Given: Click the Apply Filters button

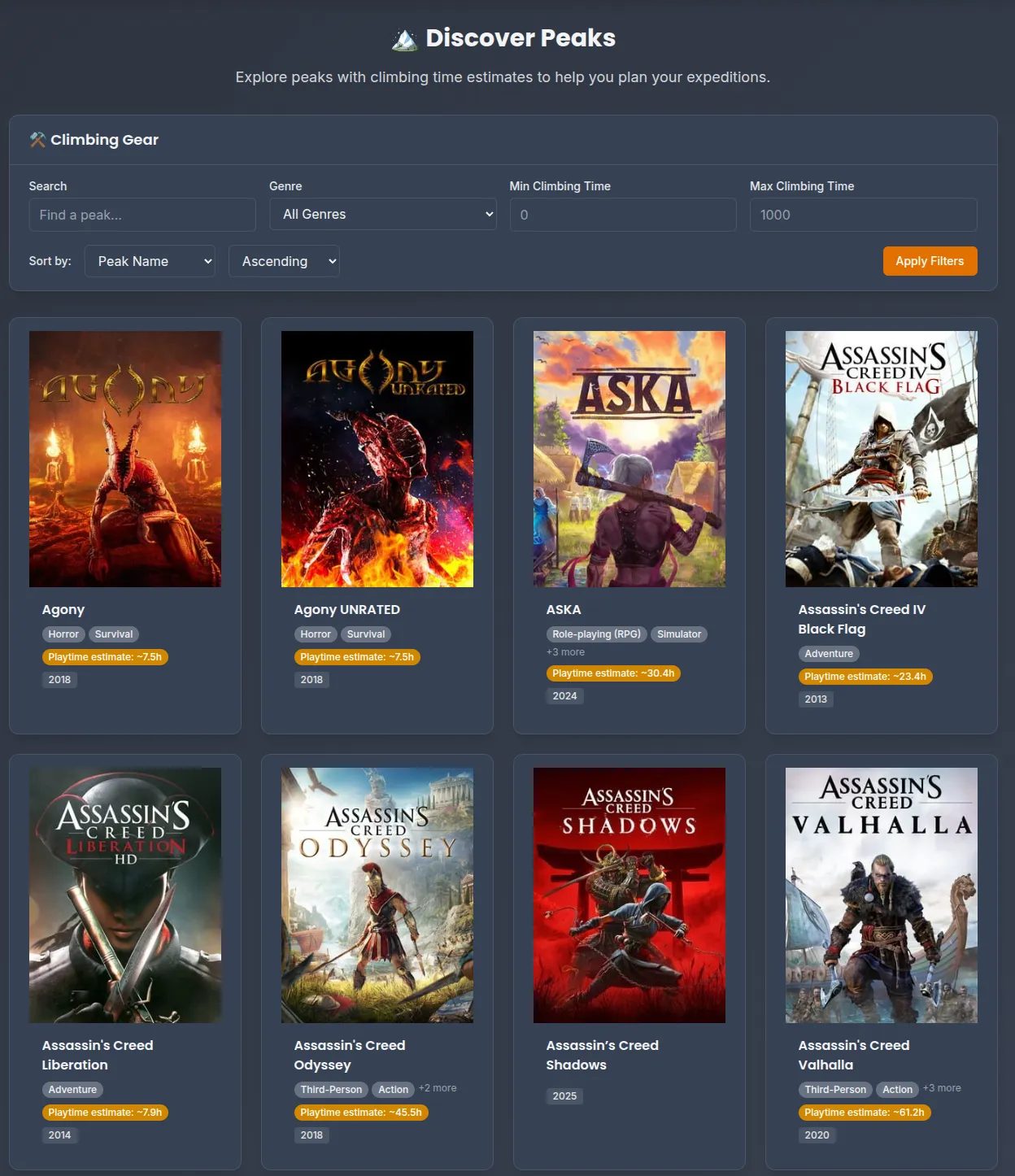Looking at the screenshot, I should [x=930, y=261].
